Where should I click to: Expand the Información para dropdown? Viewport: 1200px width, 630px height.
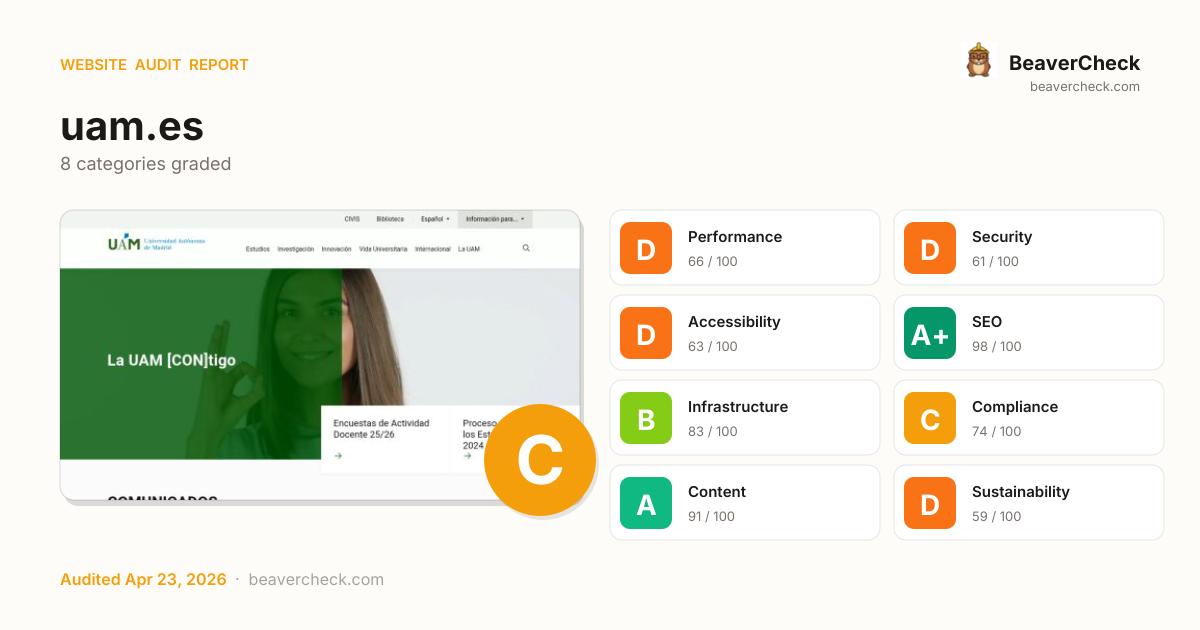pyautogui.click(x=495, y=219)
